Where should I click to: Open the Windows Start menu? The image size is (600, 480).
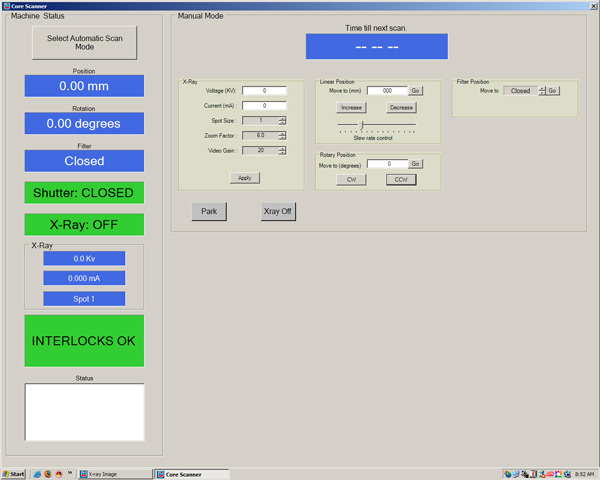[13, 474]
